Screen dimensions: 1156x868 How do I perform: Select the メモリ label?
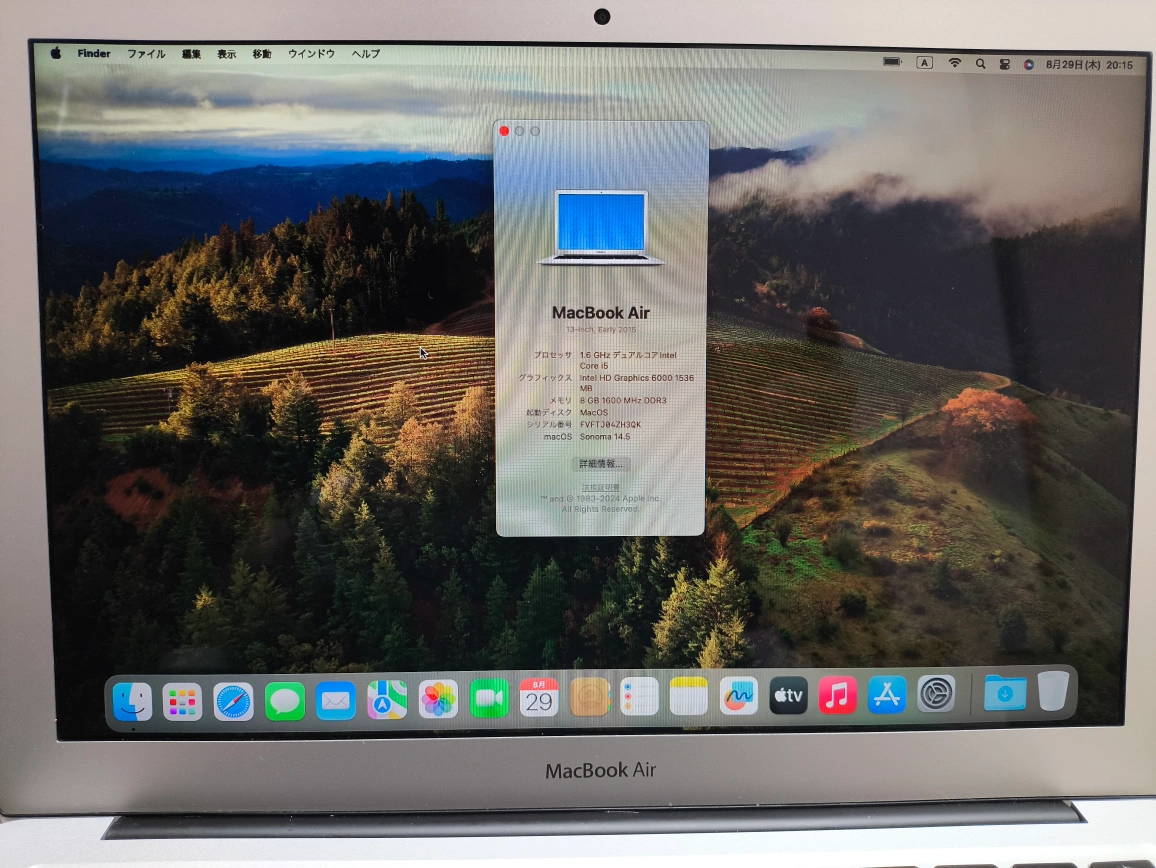click(x=561, y=400)
